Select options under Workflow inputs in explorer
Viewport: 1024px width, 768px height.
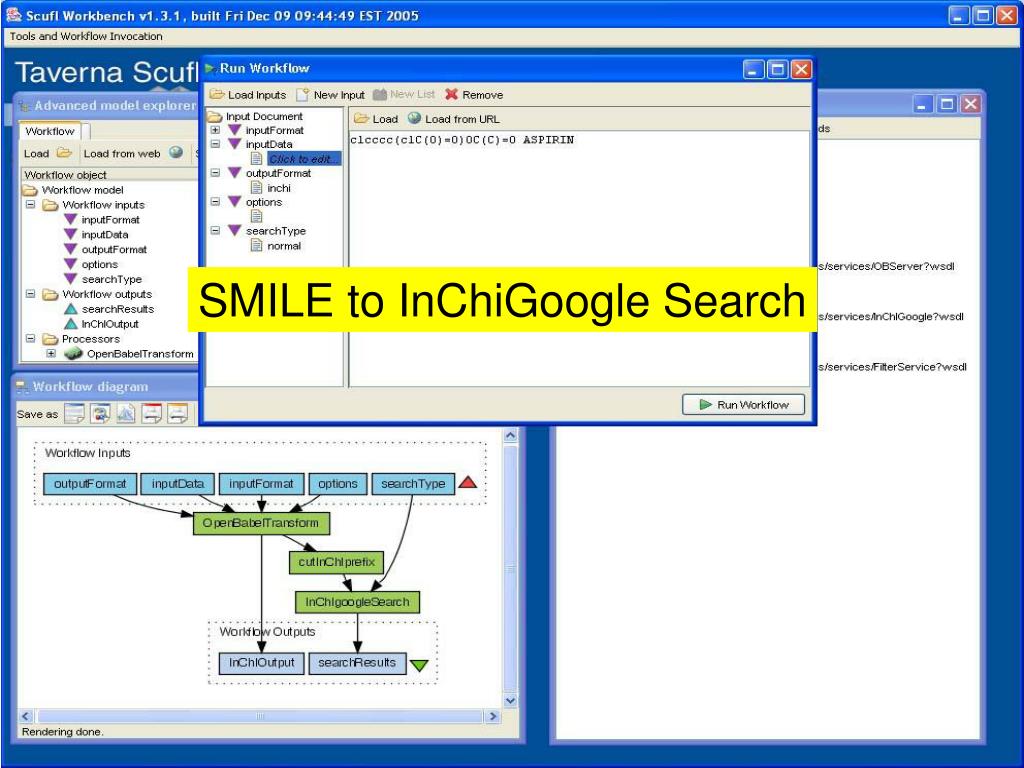(99, 264)
